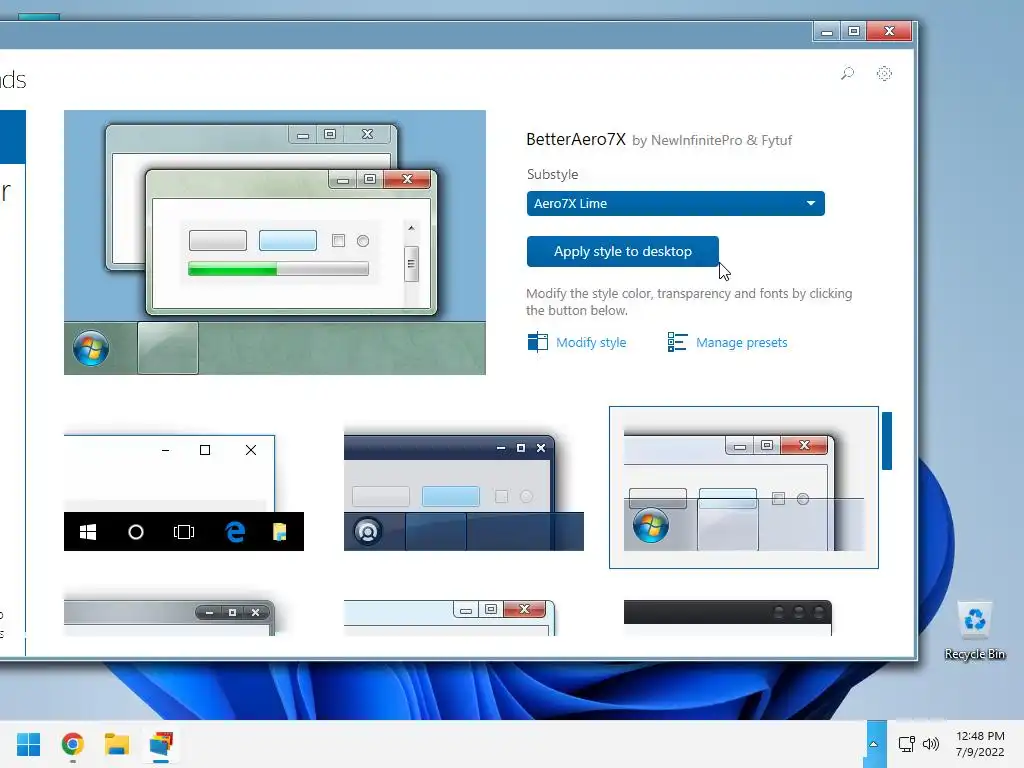This screenshot has height=768, width=1024.
Task: Select the grey titlebar style thumbnail in bottom row
Action: [x=169, y=617]
